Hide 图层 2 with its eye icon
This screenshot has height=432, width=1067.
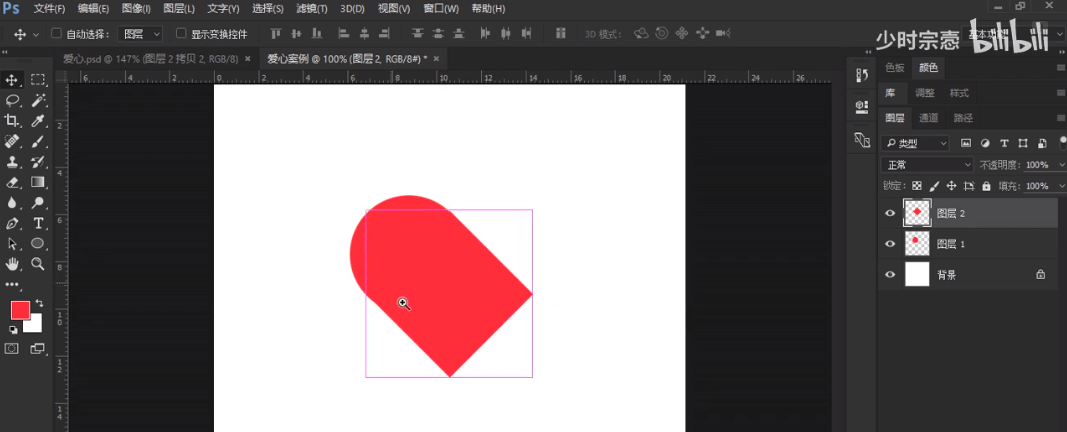[x=890, y=214]
